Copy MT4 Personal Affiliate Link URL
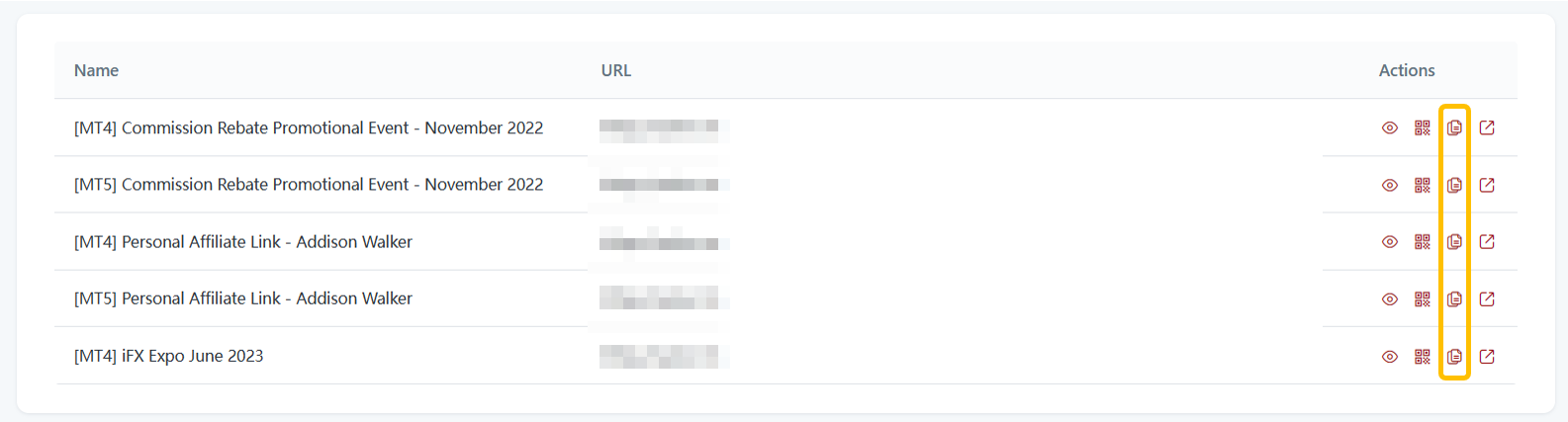Image resolution: width=1568 pixels, height=422 pixels. (1454, 241)
